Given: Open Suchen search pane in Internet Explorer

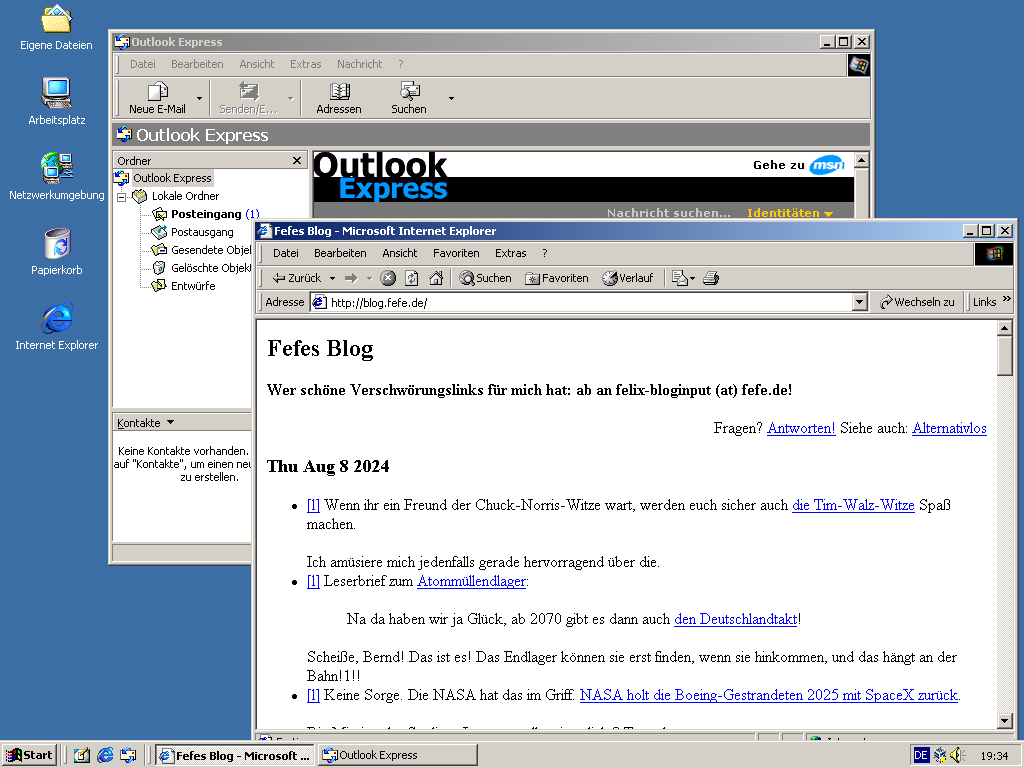Looking at the screenshot, I should (485, 278).
